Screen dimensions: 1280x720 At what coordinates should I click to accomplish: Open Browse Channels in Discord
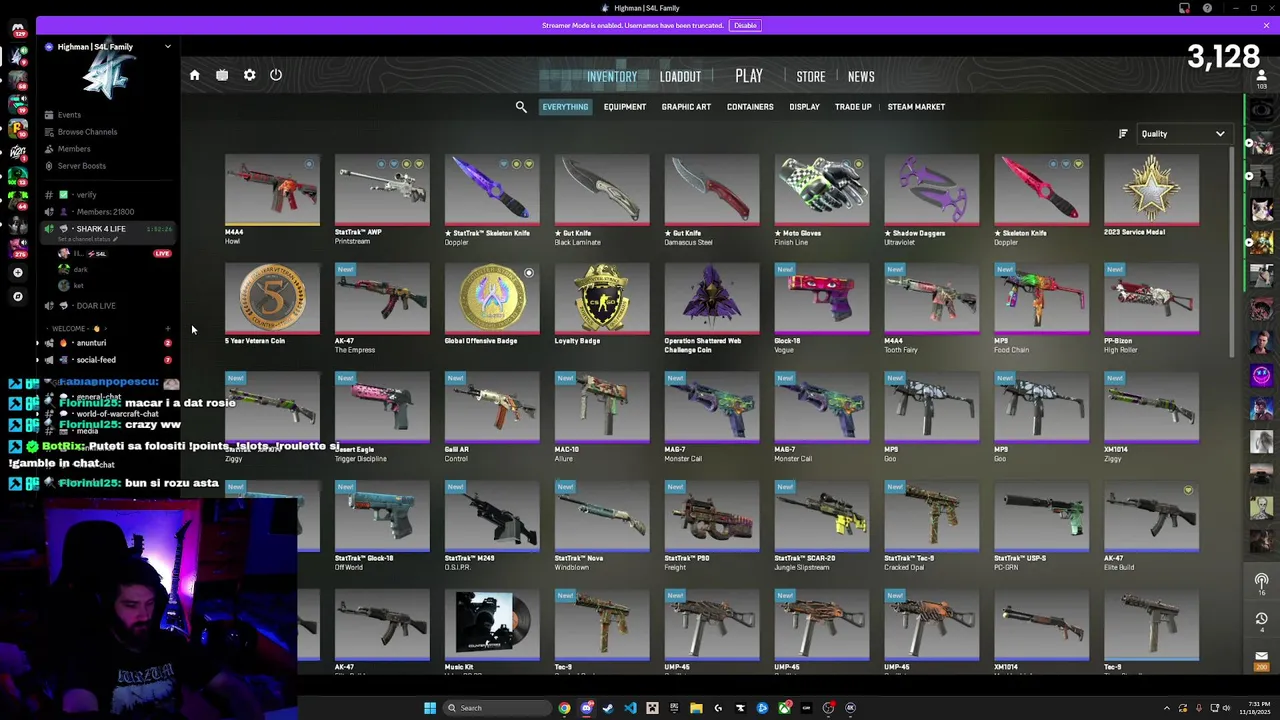pos(87,132)
